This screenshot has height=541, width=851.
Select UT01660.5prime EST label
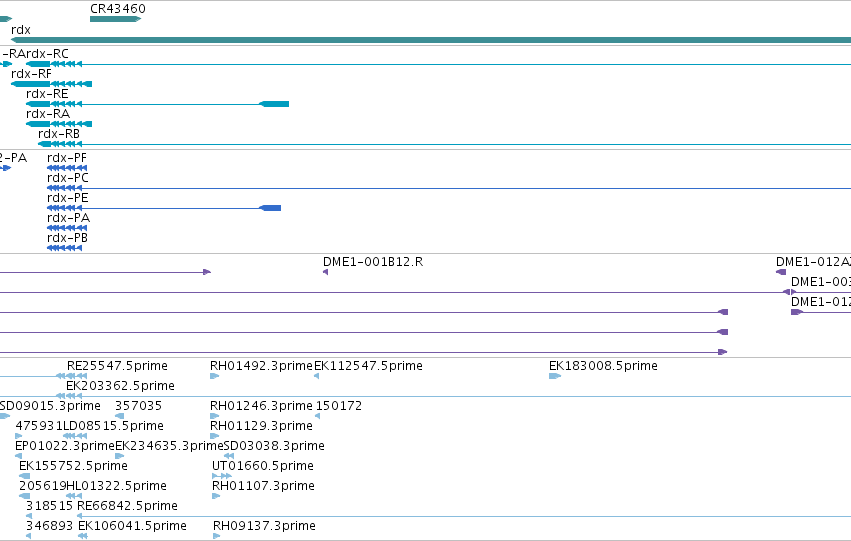pos(263,467)
